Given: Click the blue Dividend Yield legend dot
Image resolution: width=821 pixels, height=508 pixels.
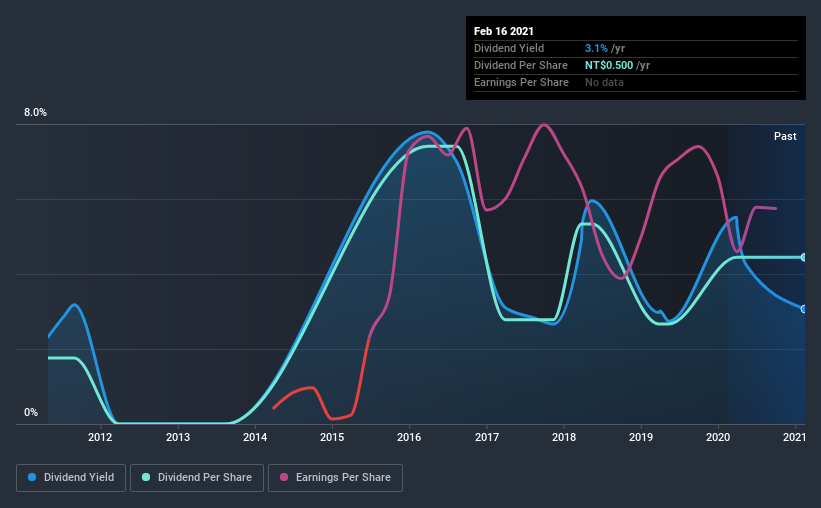Looking at the screenshot, I should pyautogui.click(x=32, y=477).
